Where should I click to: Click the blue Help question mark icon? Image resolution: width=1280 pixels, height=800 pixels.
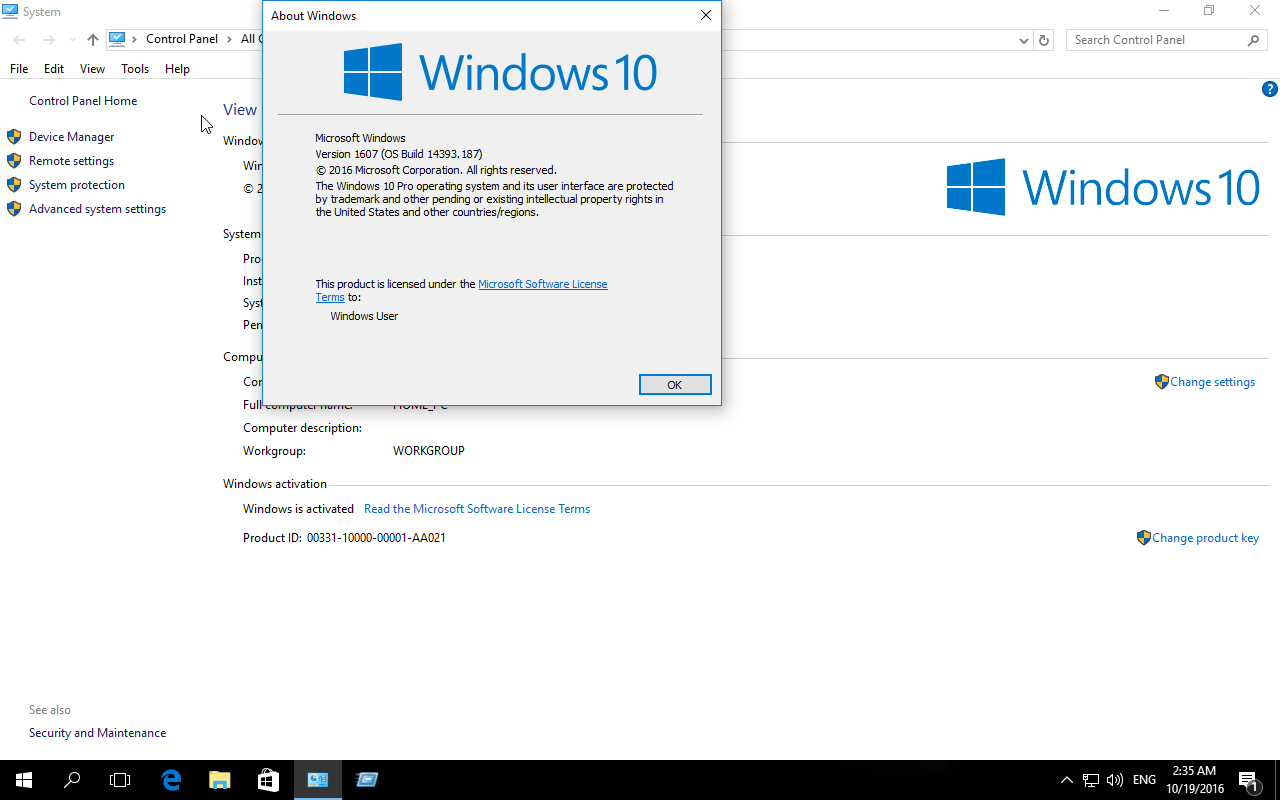tap(1270, 89)
